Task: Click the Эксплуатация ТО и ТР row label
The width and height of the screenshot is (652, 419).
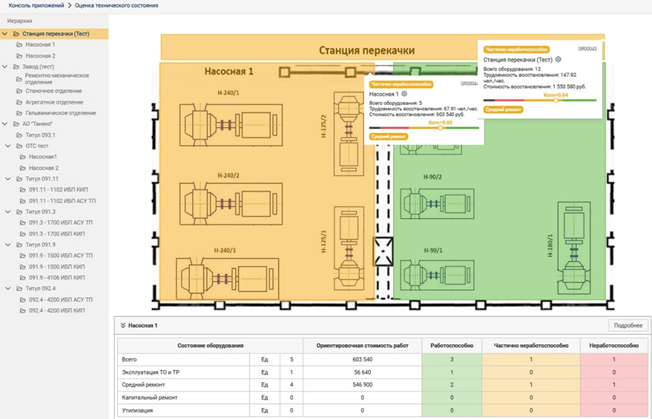Action: 151,372
